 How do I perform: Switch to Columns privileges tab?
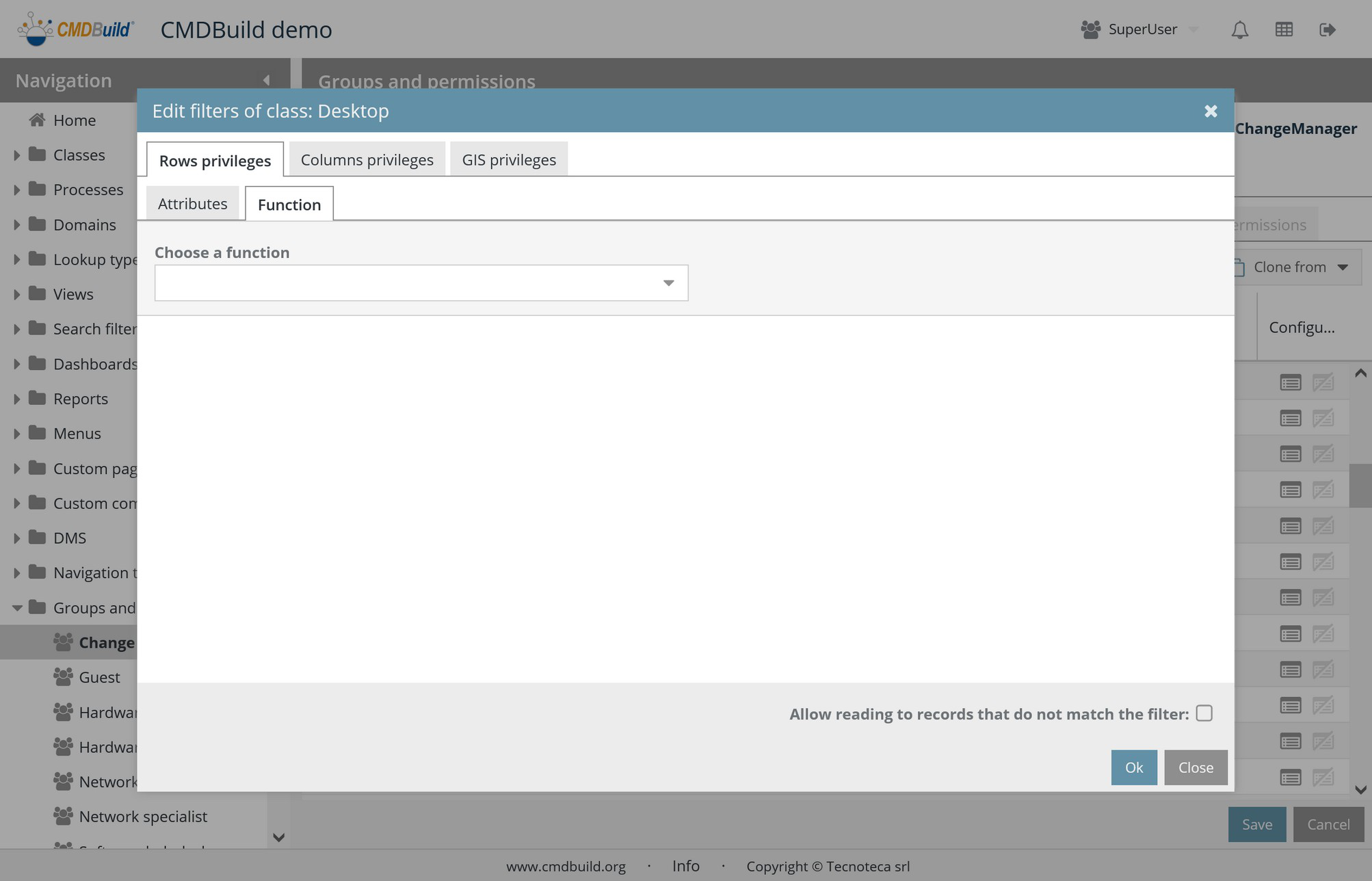367,160
